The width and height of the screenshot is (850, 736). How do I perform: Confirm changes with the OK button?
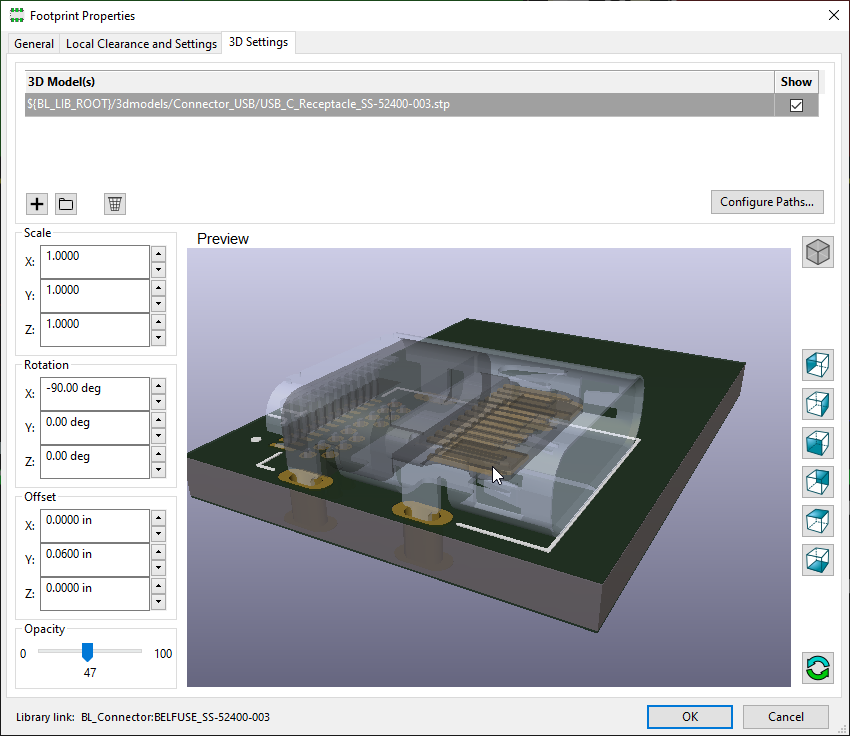[689, 717]
